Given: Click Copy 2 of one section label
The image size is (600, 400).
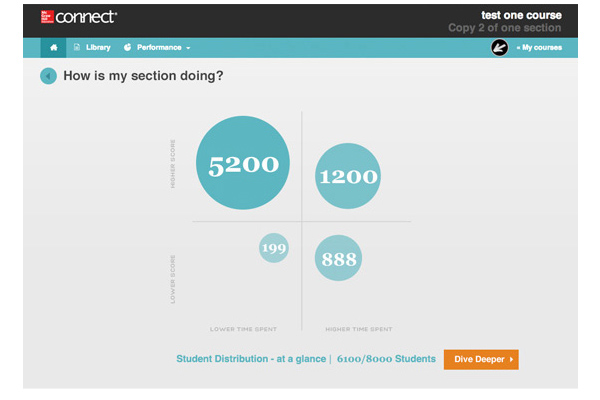Looking at the screenshot, I should pyautogui.click(x=505, y=28).
